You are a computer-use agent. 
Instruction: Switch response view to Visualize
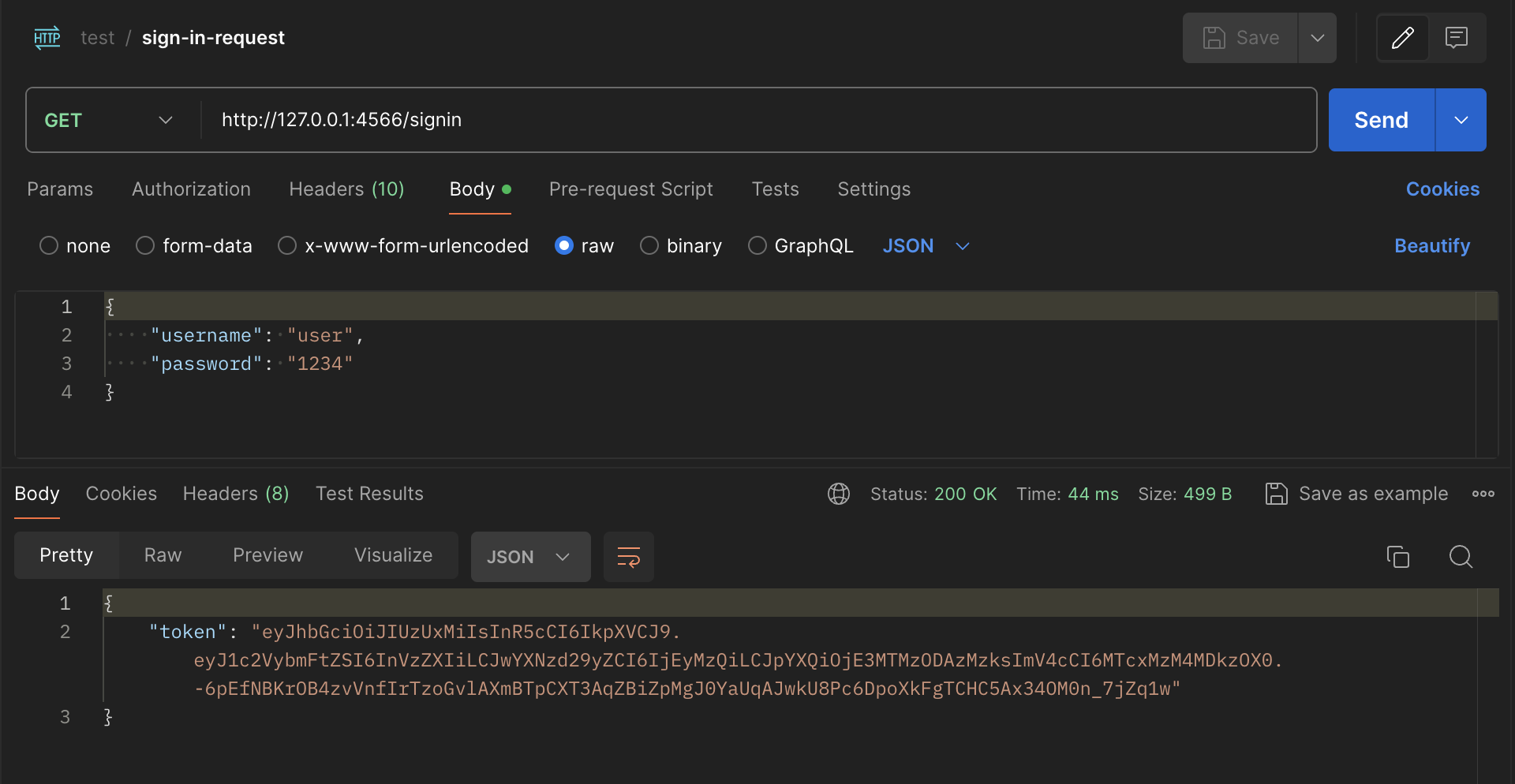pos(393,555)
